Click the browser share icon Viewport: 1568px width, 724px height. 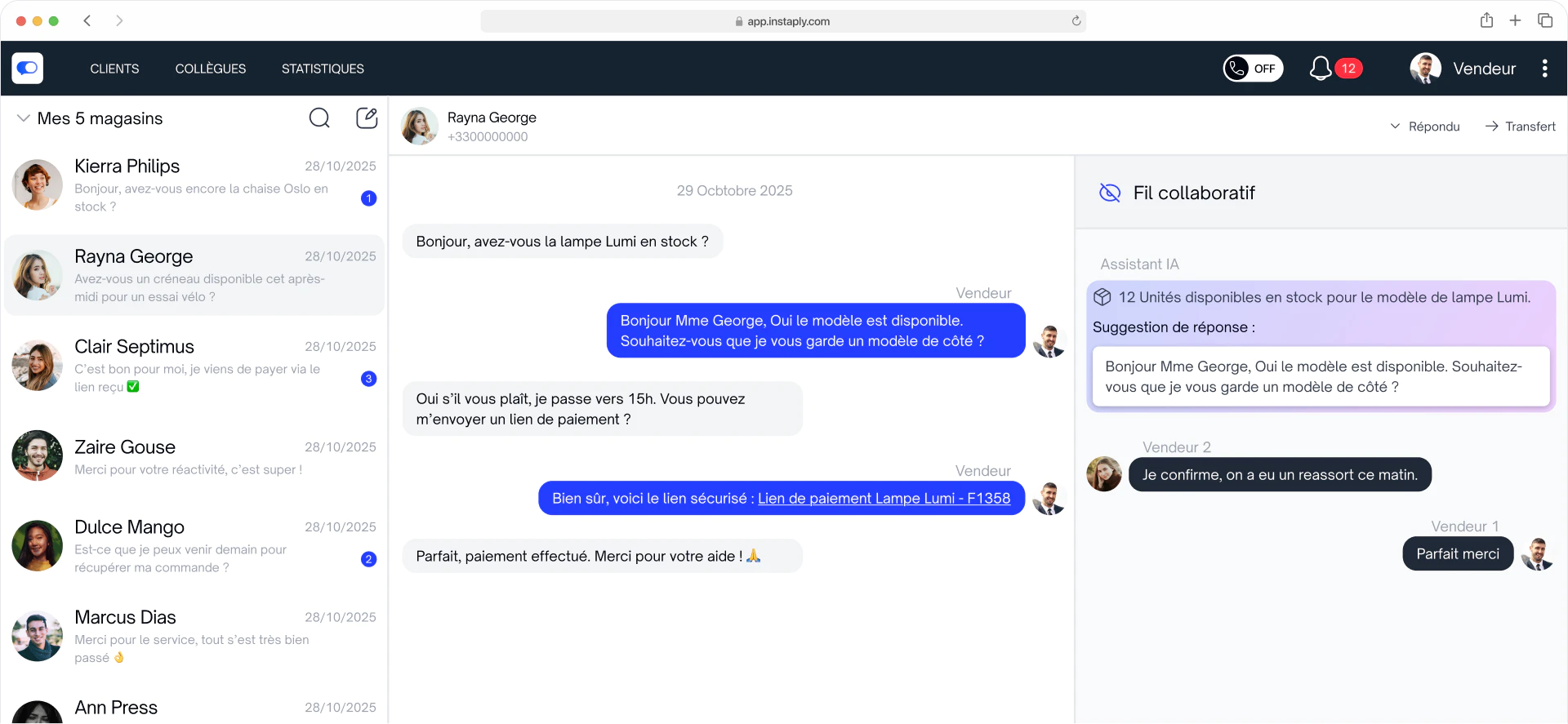click(x=1486, y=20)
